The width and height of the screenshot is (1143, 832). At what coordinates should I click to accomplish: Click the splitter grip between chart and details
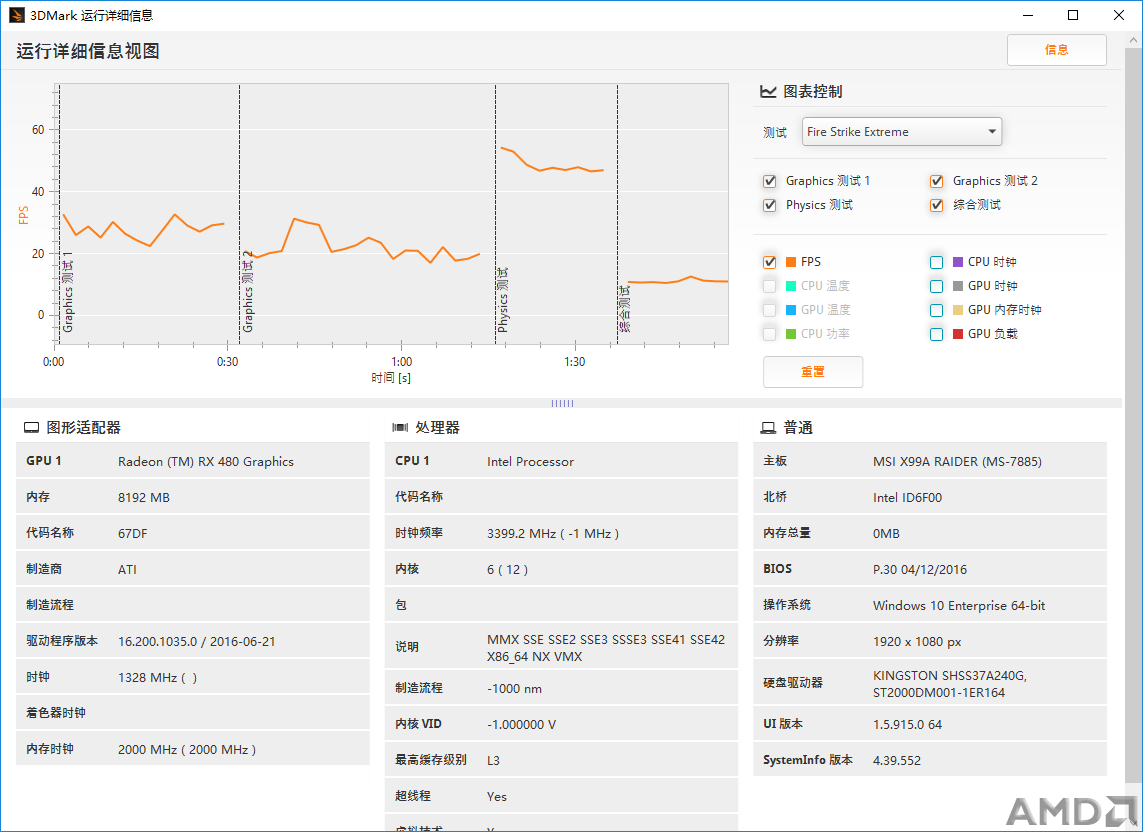click(562, 403)
